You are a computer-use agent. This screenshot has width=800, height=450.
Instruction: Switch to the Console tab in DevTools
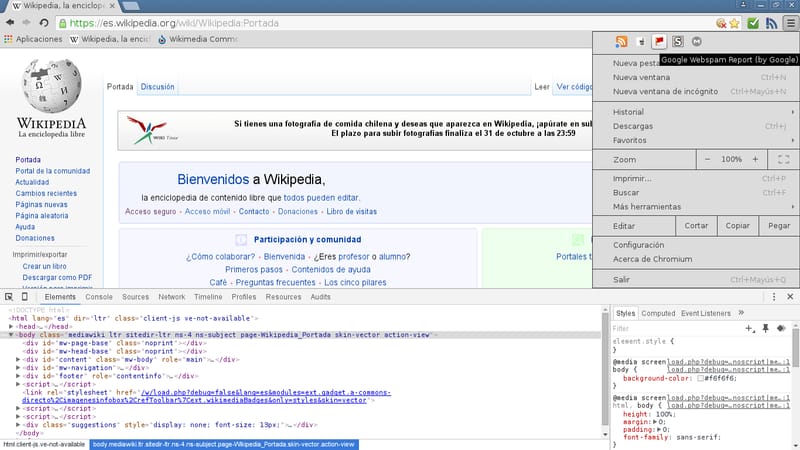click(x=99, y=297)
